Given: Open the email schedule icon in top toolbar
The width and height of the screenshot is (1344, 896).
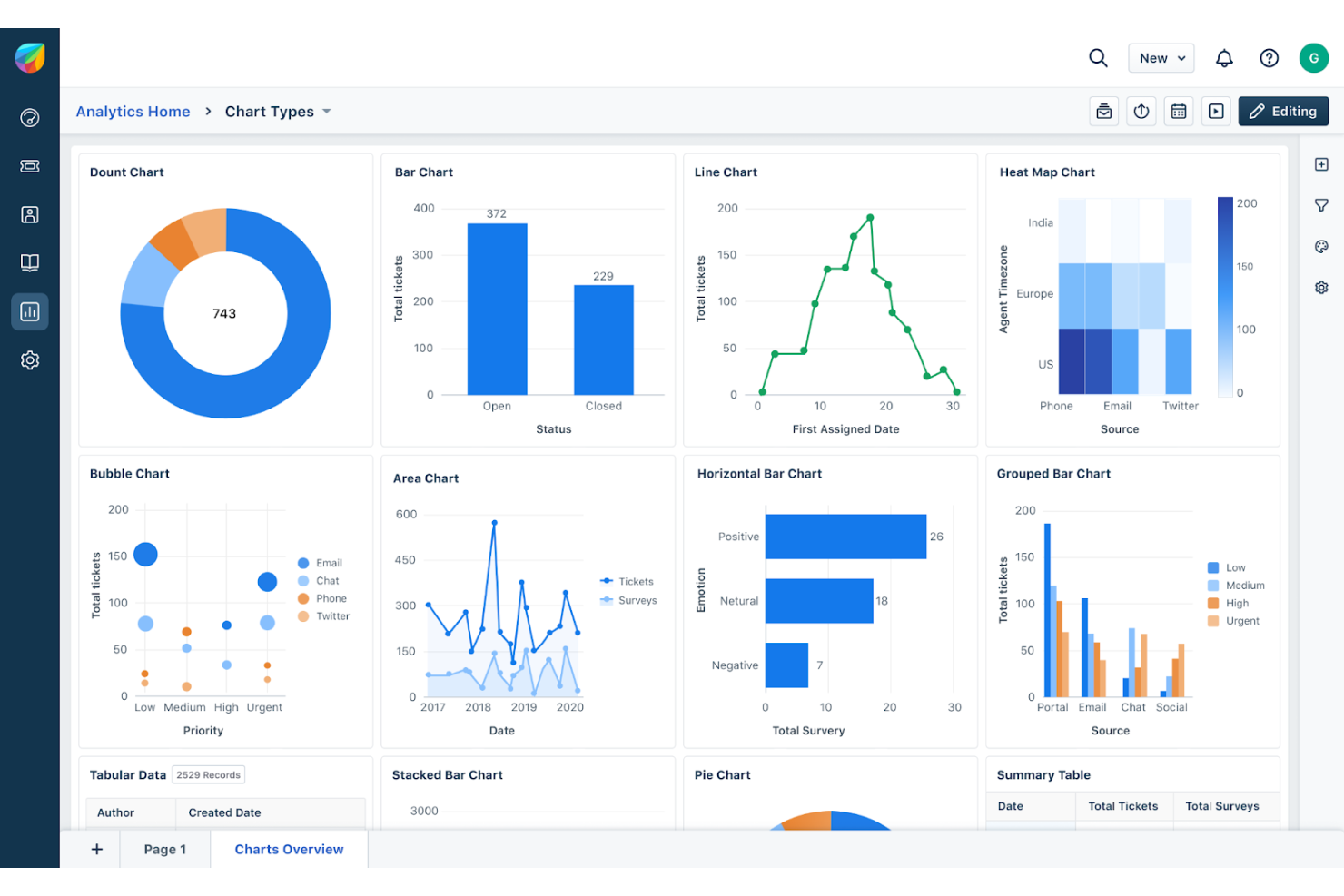Looking at the screenshot, I should 1104,111.
